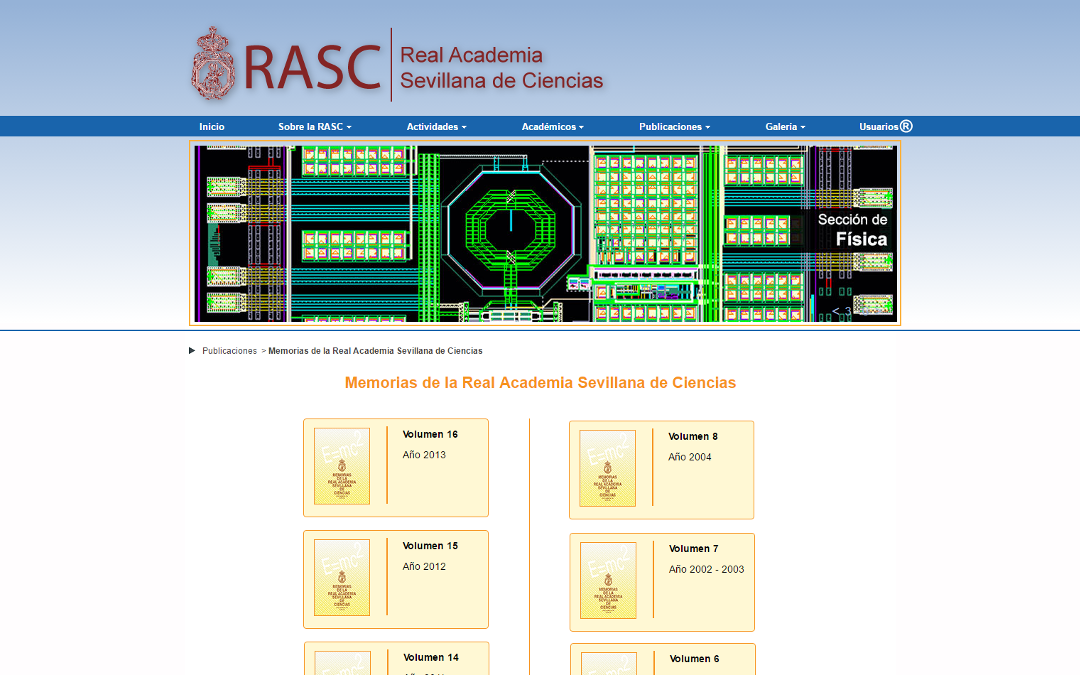1080x675 pixels.
Task: Click the breadcrumb arrow before Publicaciones
Action: pos(192,351)
